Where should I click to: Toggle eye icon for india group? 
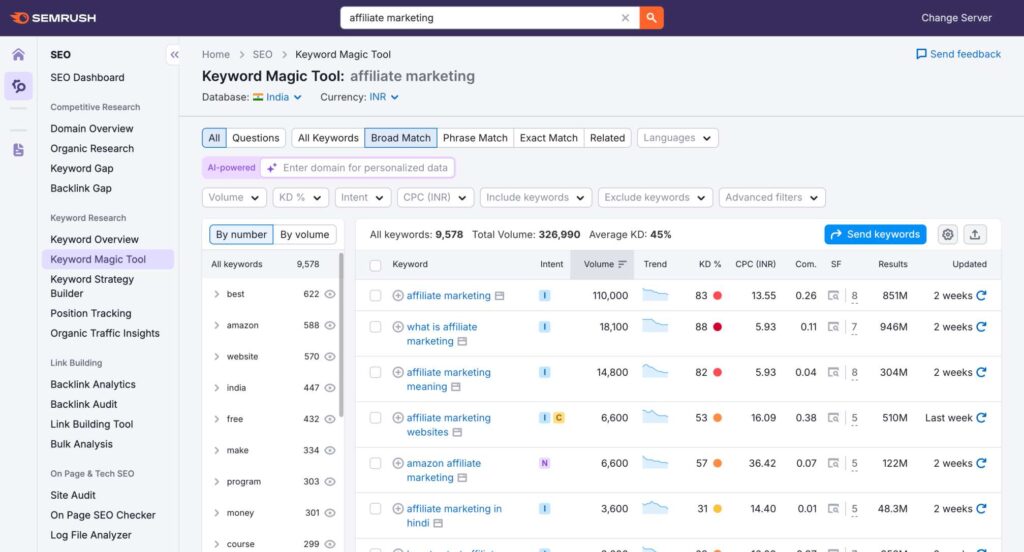click(x=330, y=387)
